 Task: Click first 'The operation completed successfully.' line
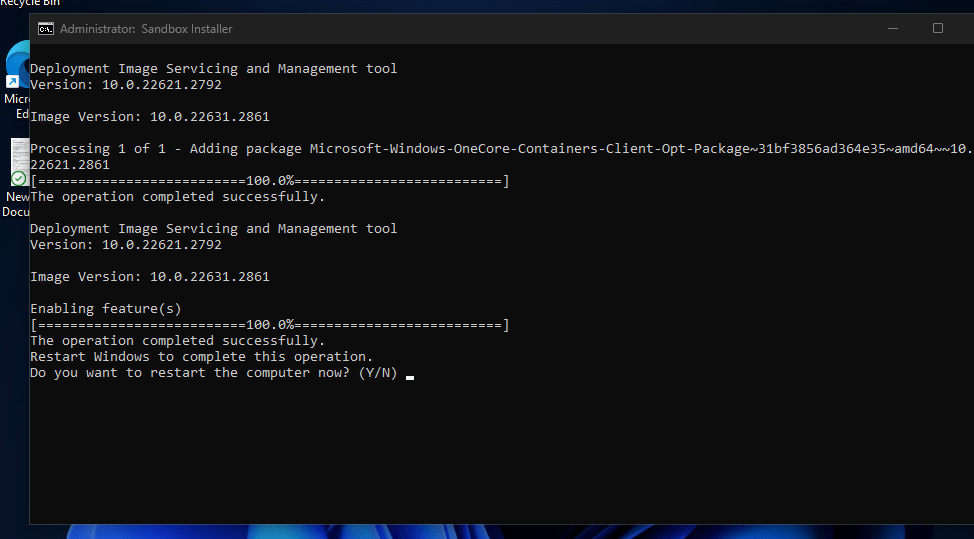tap(178, 197)
